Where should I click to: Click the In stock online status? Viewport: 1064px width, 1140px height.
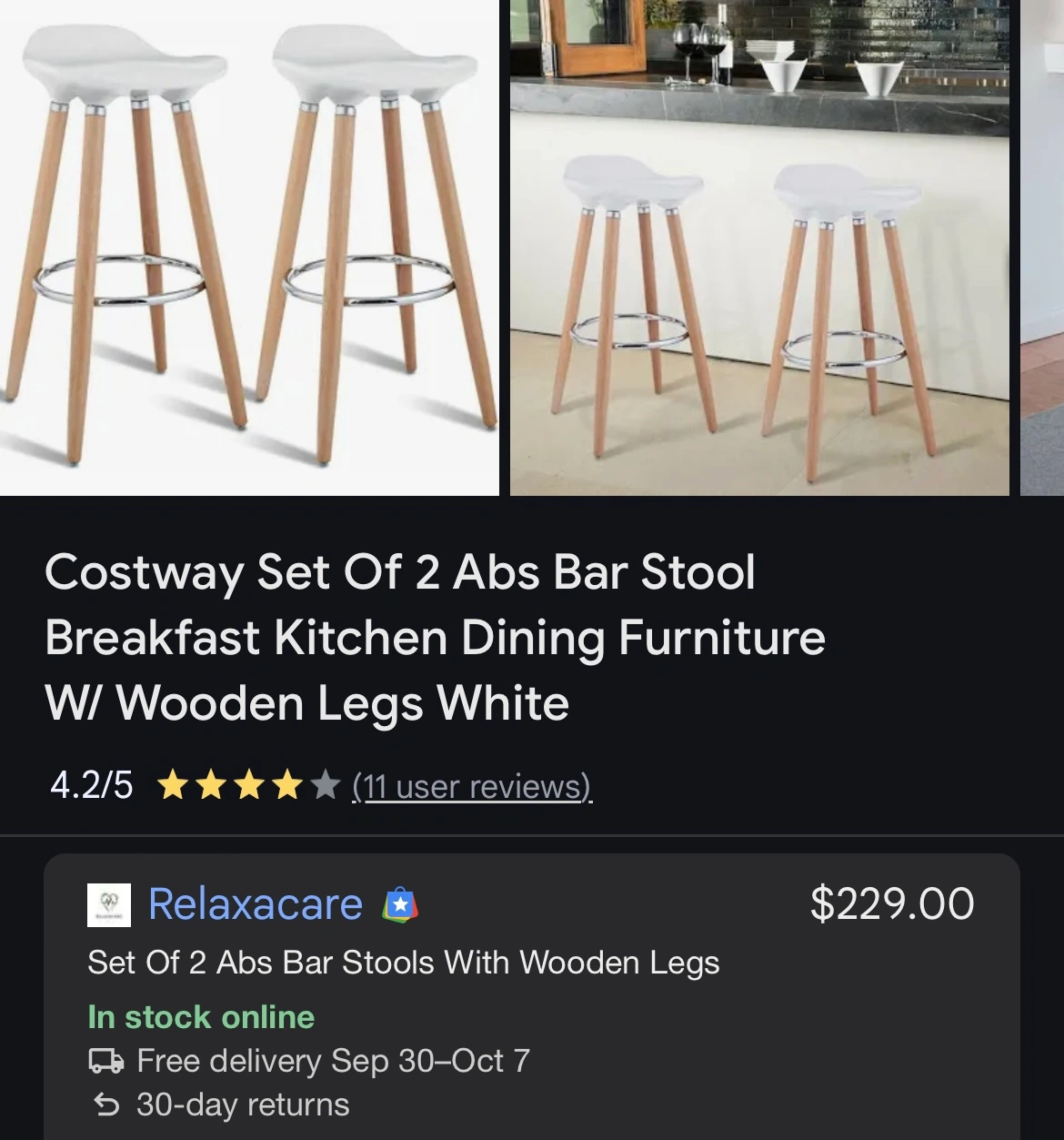(x=201, y=1016)
